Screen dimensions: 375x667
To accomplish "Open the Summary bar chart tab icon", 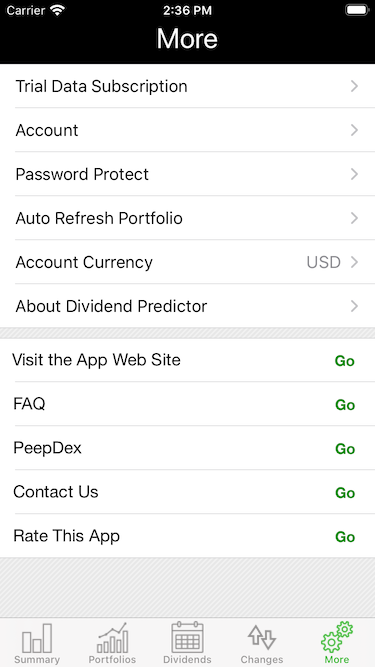I will [x=37, y=638].
